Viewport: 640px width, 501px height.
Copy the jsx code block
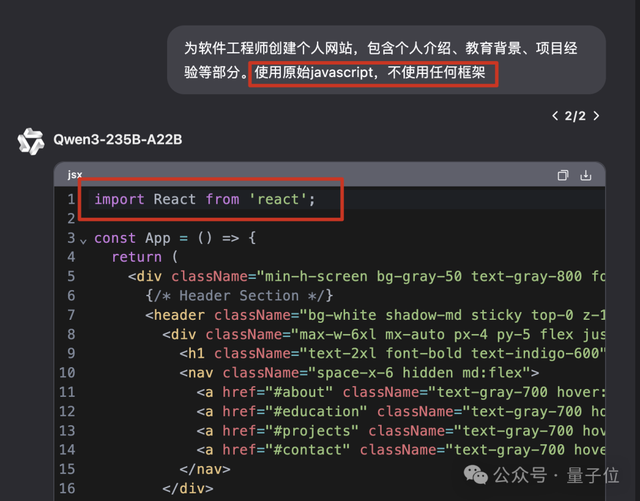563,175
